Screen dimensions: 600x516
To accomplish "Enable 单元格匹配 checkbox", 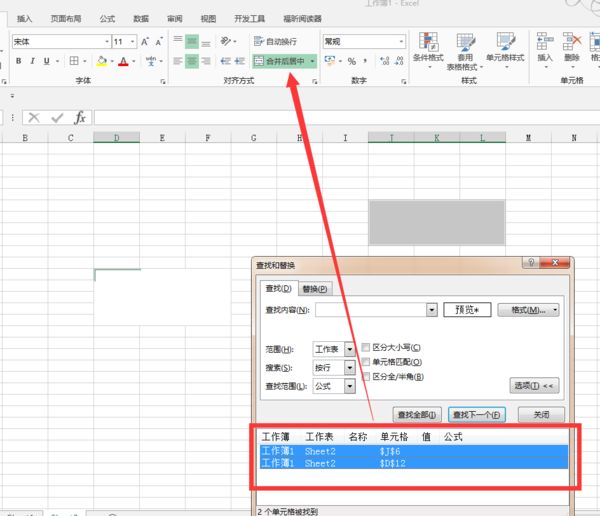I will [366, 362].
